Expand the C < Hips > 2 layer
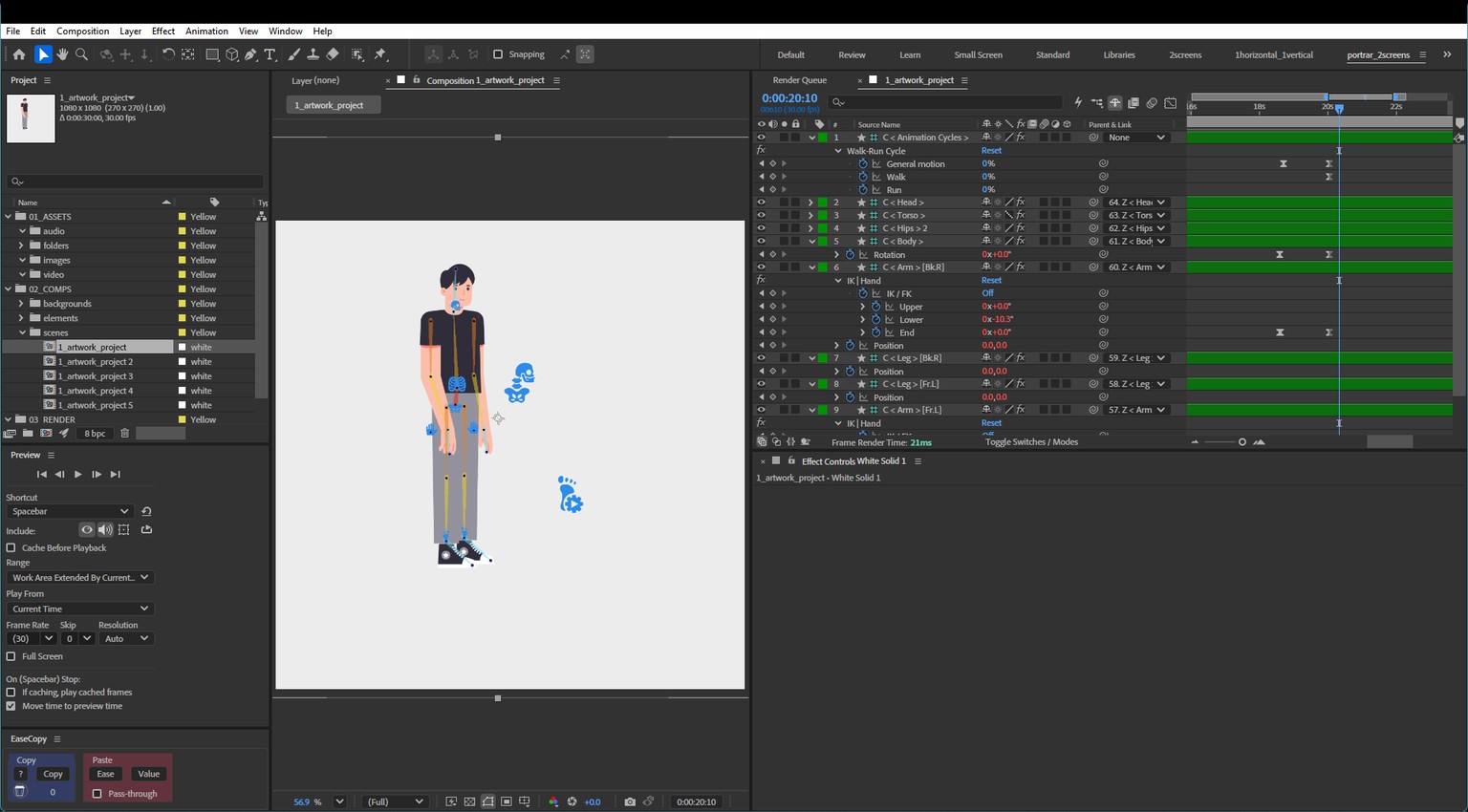 point(810,228)
